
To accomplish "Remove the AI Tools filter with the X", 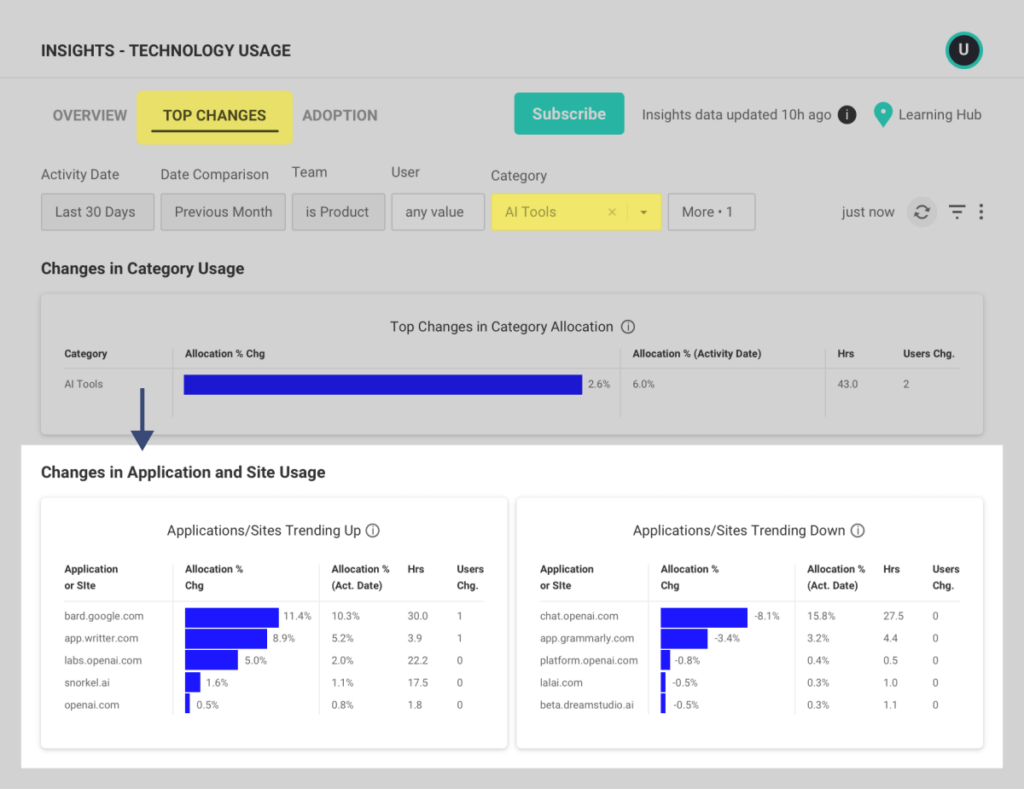I will pos(611,212).
